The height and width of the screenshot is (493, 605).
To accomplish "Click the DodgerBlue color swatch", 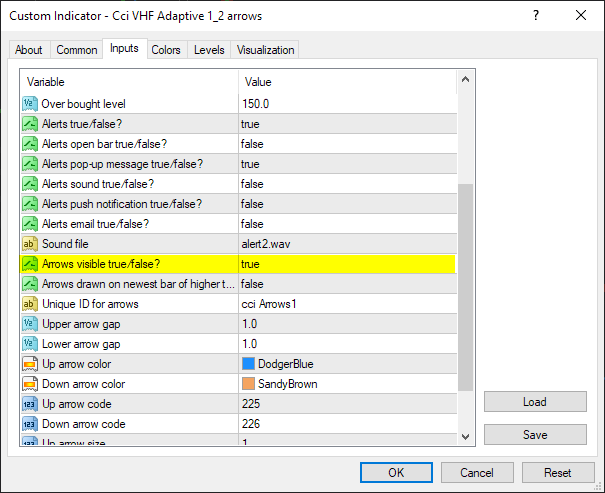I will pyautogui.click(x=248, y=364).
